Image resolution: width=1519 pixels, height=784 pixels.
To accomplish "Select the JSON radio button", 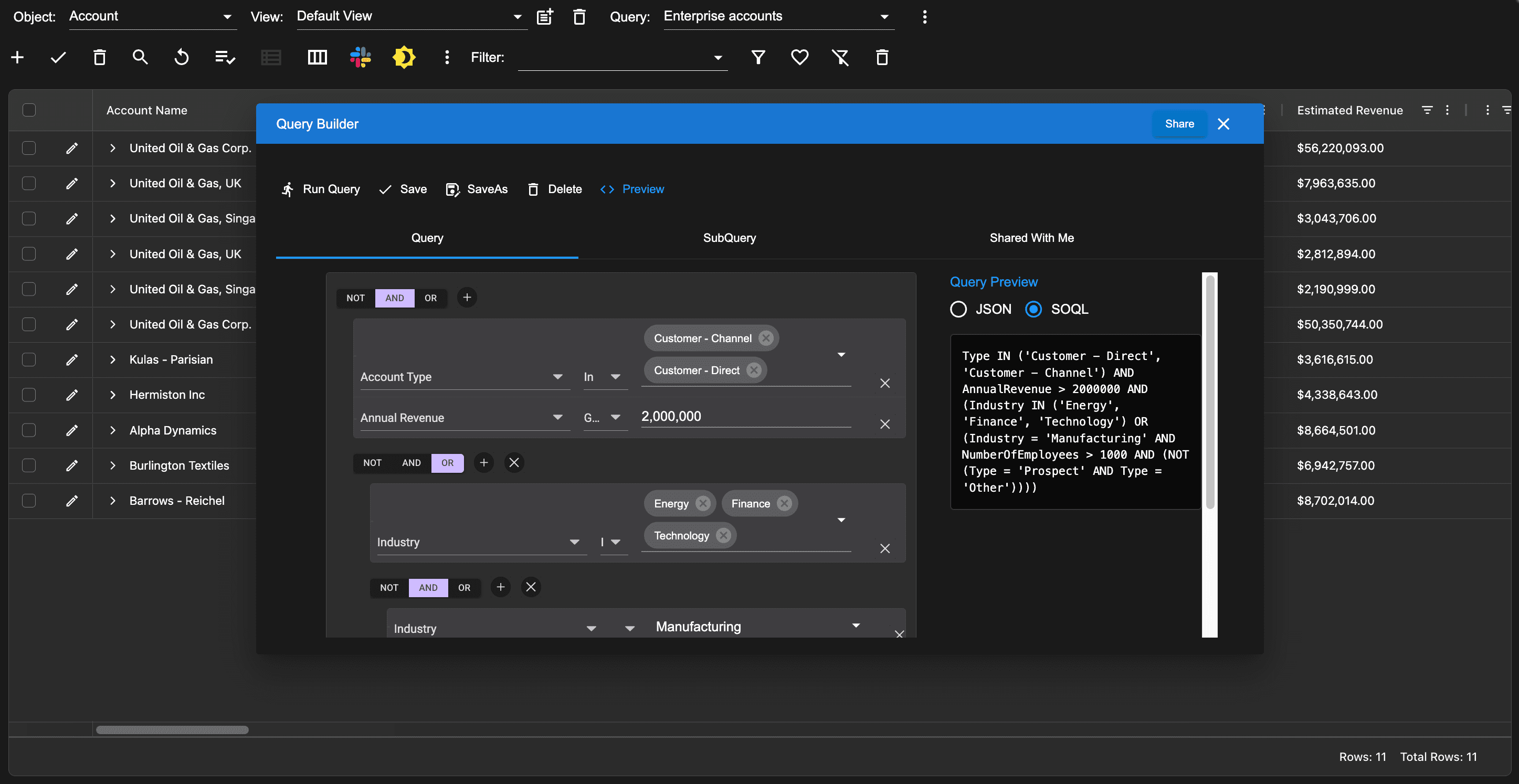I will point(958,309).
